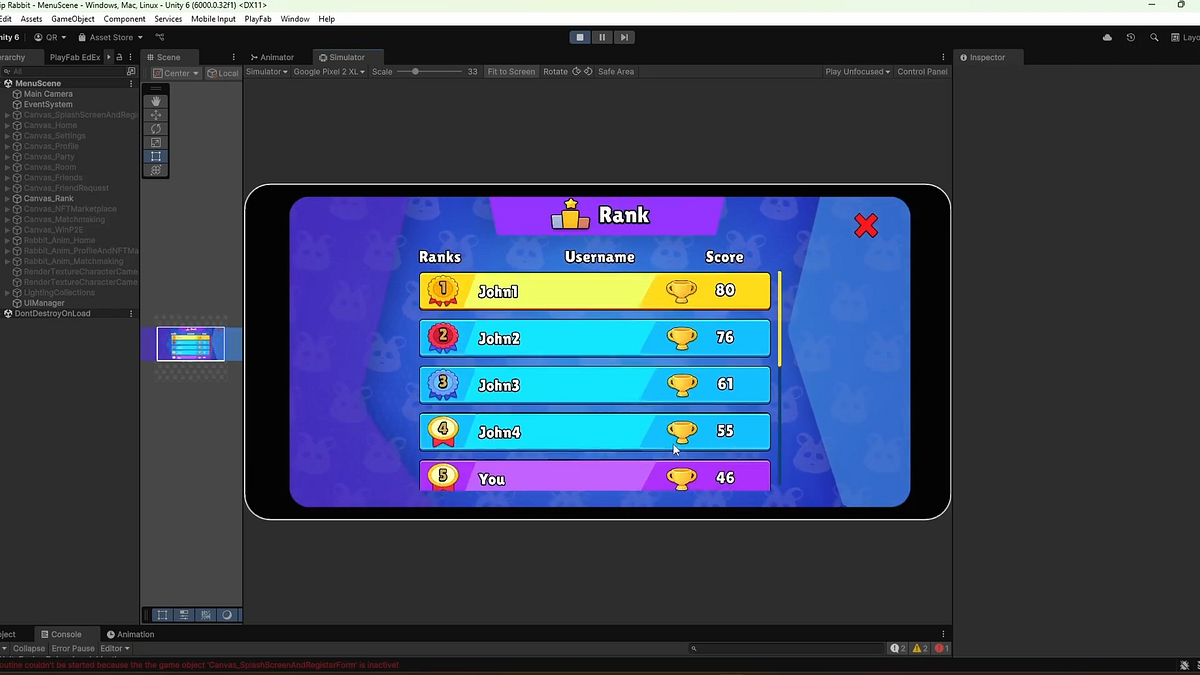Toggle the Pause button in the toolbar
This screenshot has width=1200, height=675.
(601, 37)
